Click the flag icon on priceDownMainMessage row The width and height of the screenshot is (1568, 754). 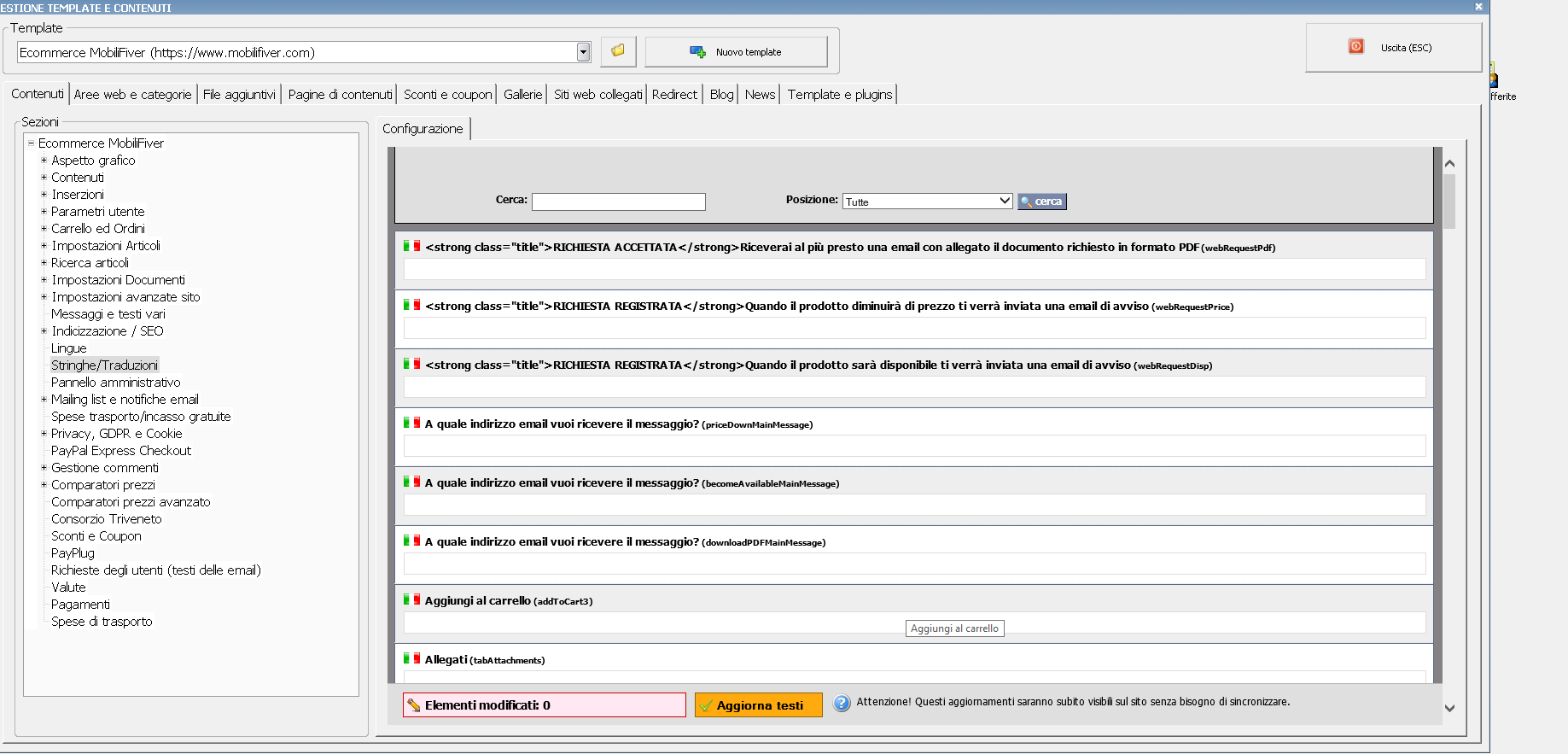pos(411,423)
